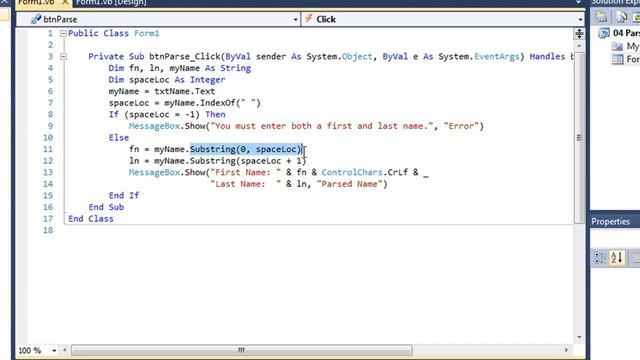This screenshot has height=360, width=640.
Task: Collapse the Public Class Form1 outlining region
Action: pos(63,33)
